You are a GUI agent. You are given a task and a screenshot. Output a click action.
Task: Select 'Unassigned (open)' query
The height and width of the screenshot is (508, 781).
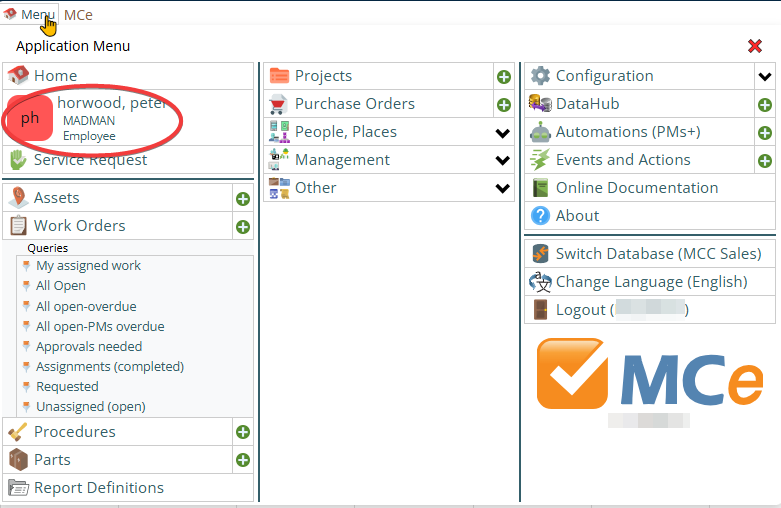click(x=91, y=407)
